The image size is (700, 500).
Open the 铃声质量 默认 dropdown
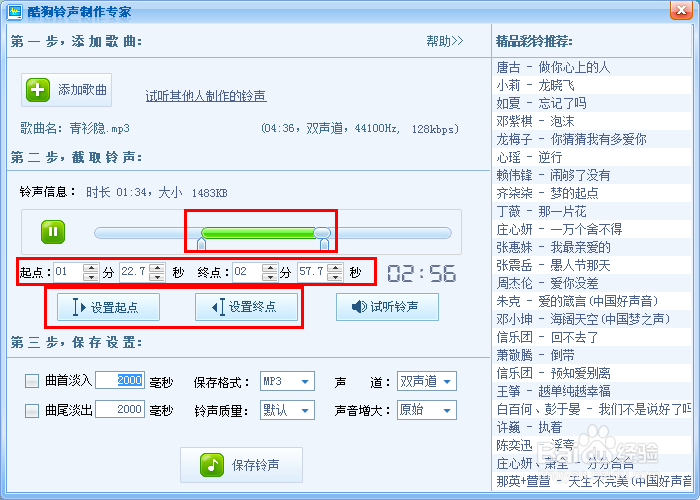coord(288,410)
